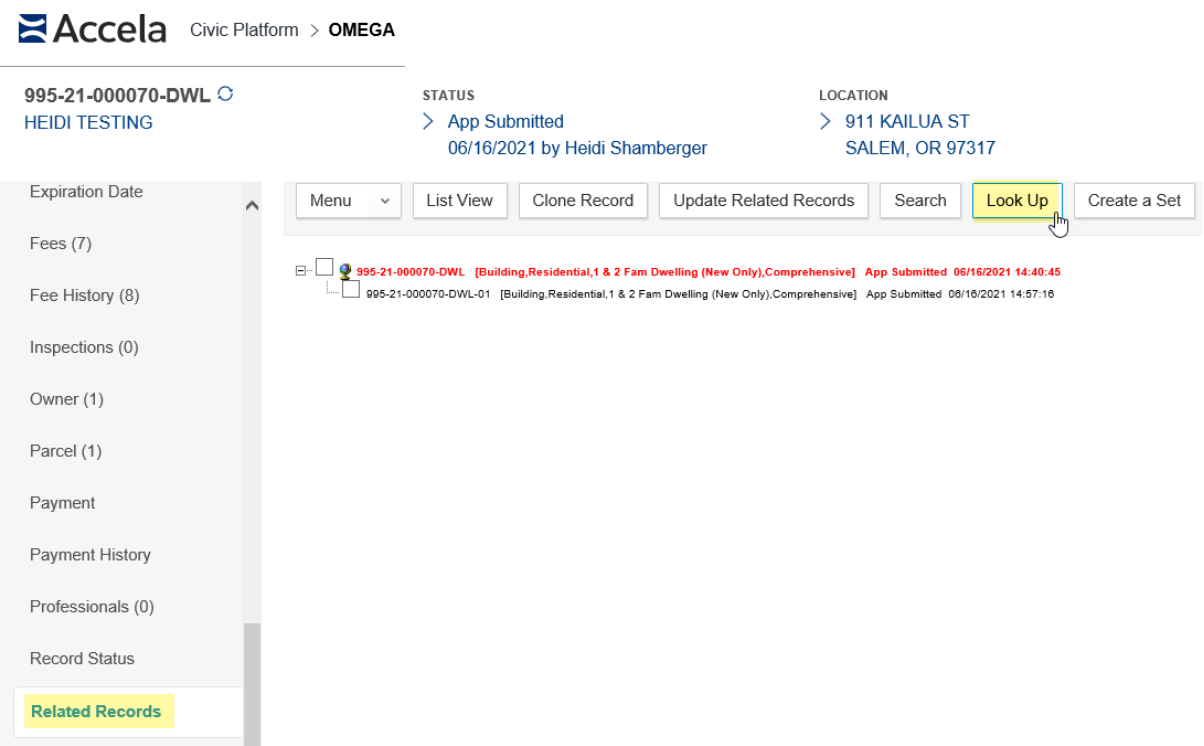
Task: Click the refresh icon beside record number
Action: pos(225,95)
